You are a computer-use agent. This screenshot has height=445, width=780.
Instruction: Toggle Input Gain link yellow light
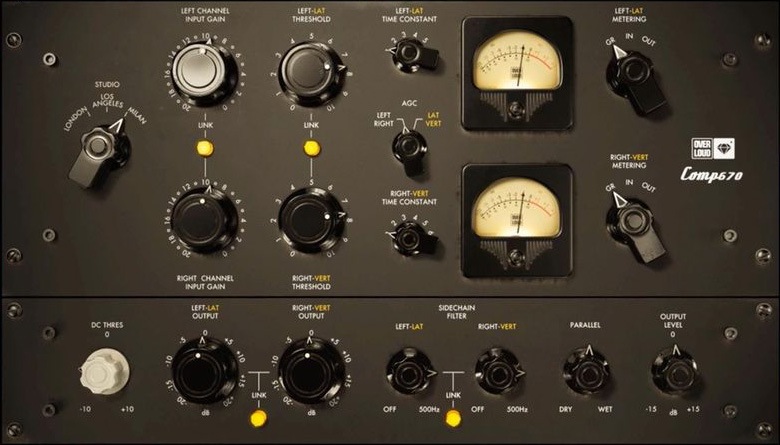[x=205, y=148]
